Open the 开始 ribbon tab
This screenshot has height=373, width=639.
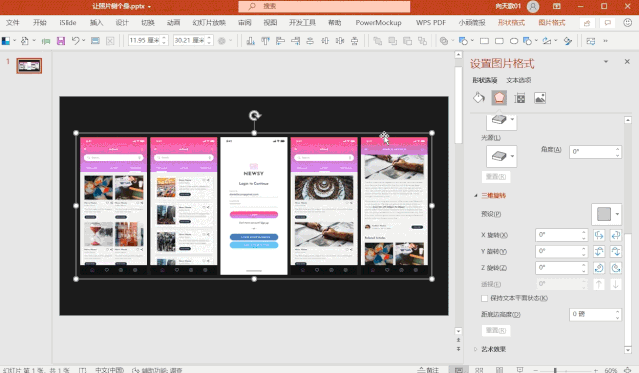click(40, 23)
